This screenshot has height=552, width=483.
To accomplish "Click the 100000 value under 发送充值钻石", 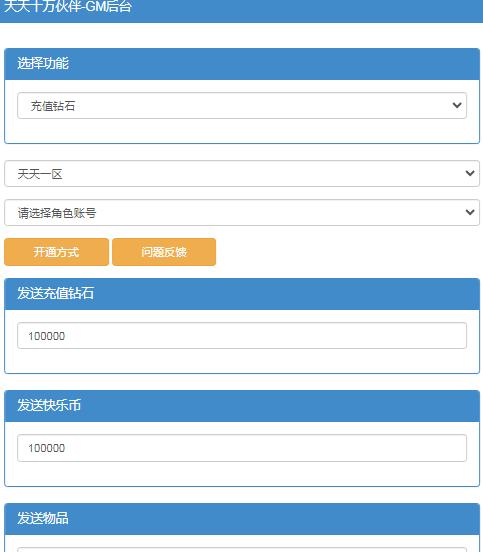I will [x=46, y=336].
